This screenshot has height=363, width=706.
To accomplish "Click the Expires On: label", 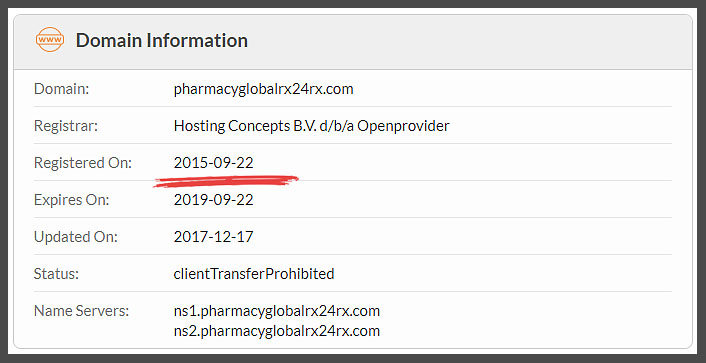I will coord(72,200).
